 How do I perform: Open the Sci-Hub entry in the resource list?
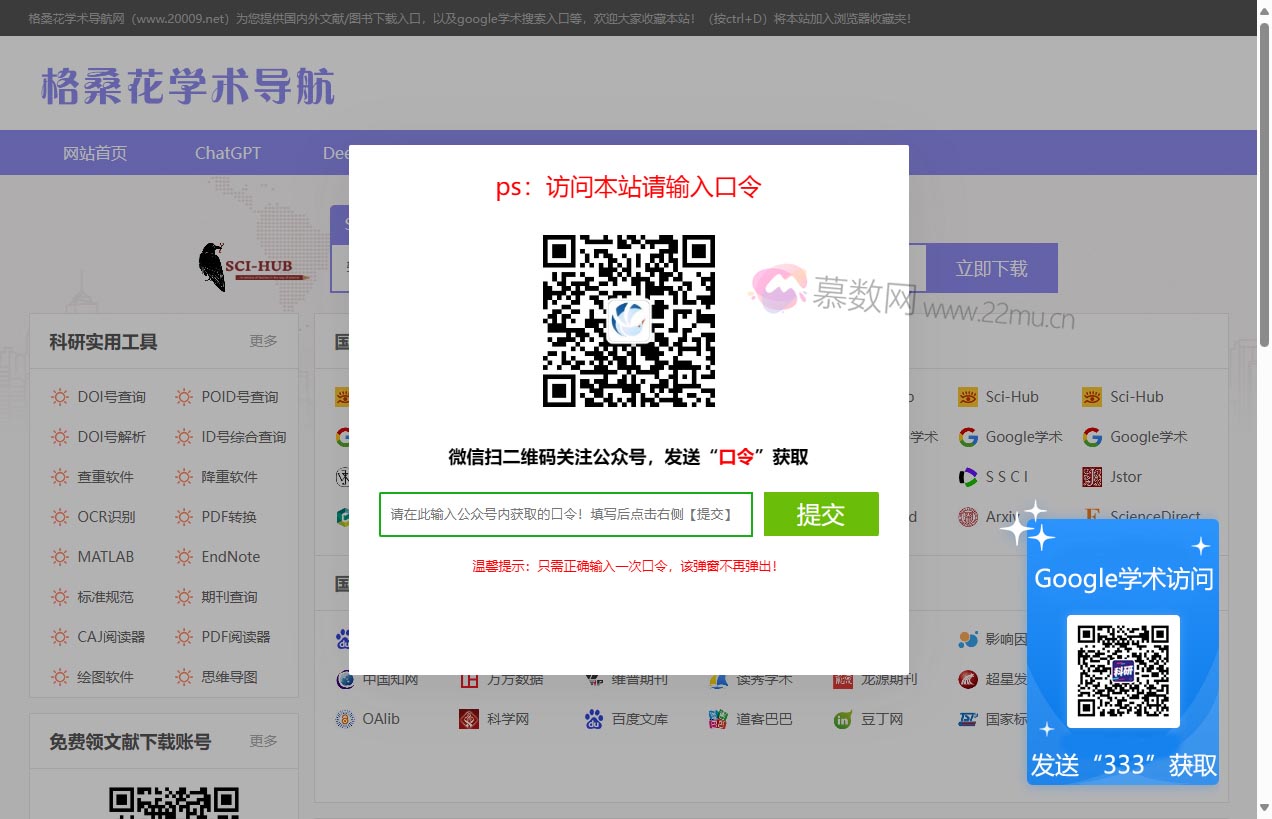coord(1010,396)
